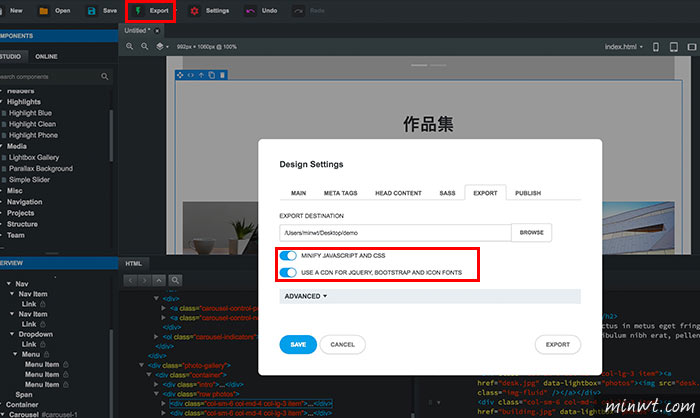Image resolution: width=700 pixels, height=418 pixels.
Task: Open a design with the folder icon
Action: point(43,11)
